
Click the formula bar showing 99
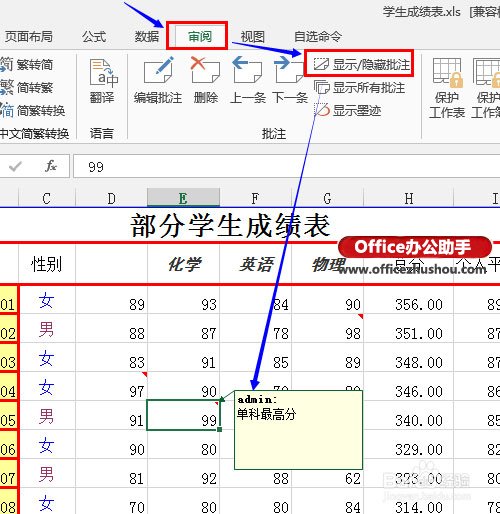click(x=287, y=166)
